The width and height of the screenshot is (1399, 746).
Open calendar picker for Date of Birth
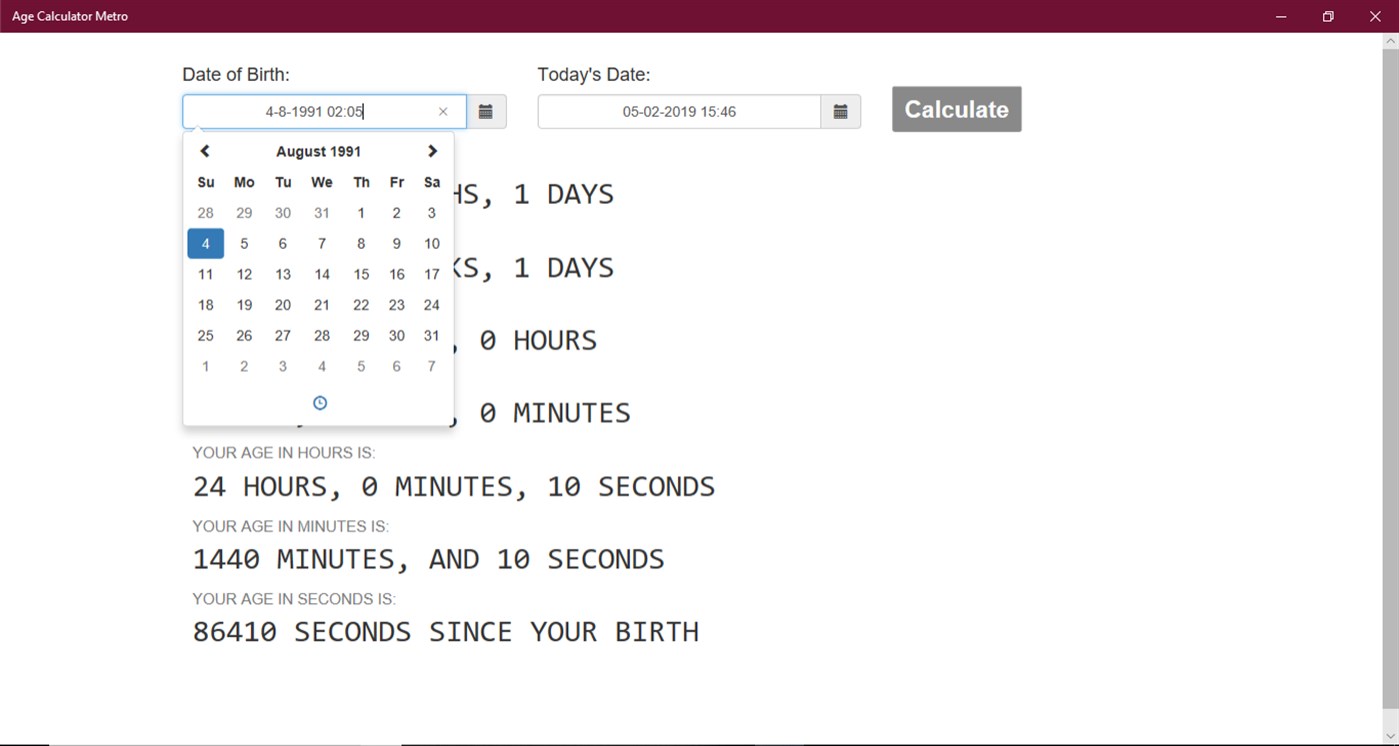click(486, 111)
